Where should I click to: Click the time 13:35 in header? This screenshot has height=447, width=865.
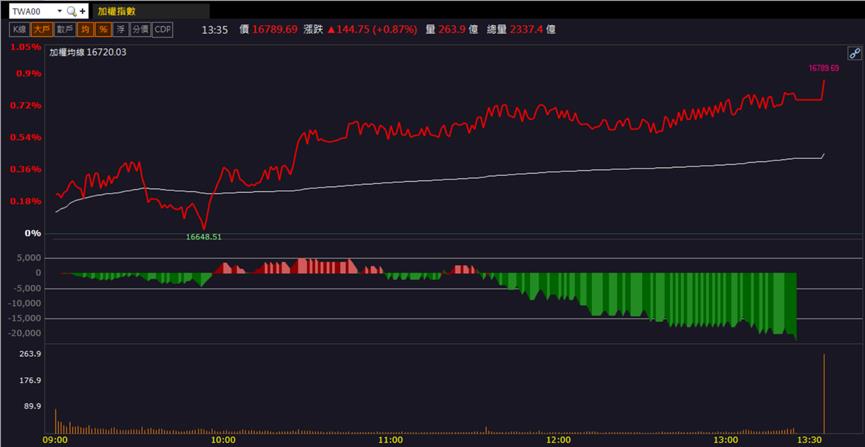[215, 30]
